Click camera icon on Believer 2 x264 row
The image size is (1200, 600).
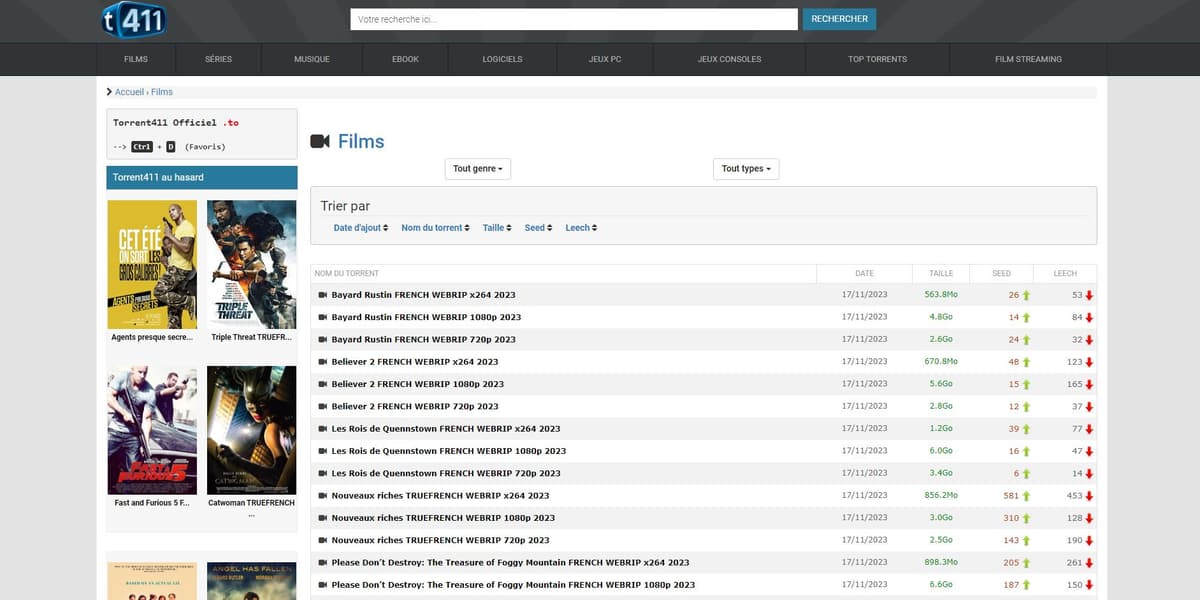click(x=322, y=362)
